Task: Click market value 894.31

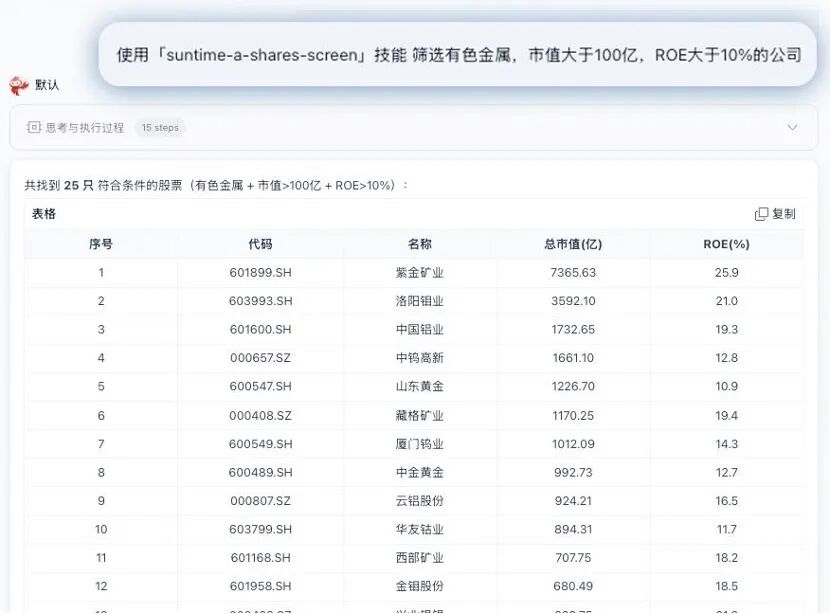Action: (x=573, y=529)
